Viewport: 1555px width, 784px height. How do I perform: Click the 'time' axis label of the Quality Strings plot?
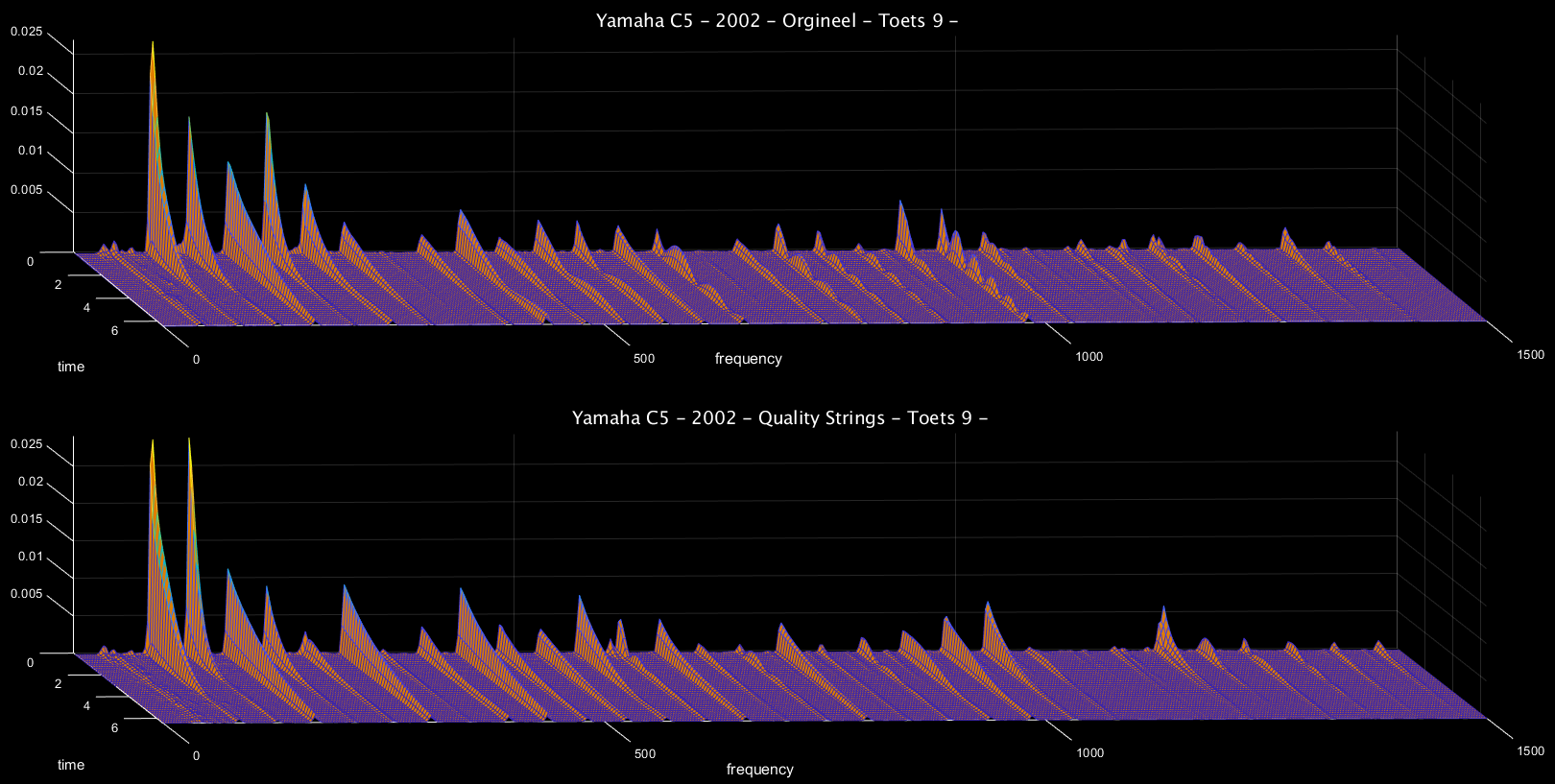pyautogui.click(x=71, y=765)
